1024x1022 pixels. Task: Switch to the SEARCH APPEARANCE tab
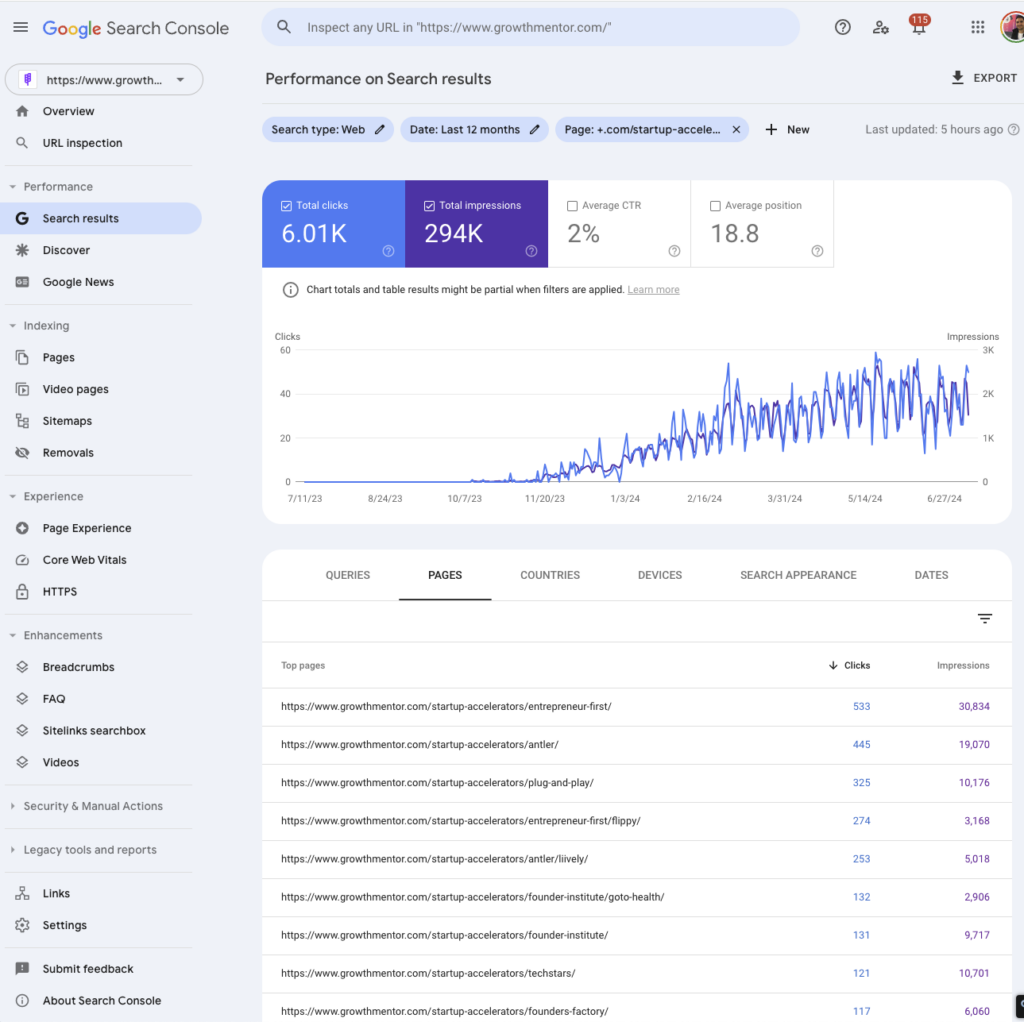[798, 575]
